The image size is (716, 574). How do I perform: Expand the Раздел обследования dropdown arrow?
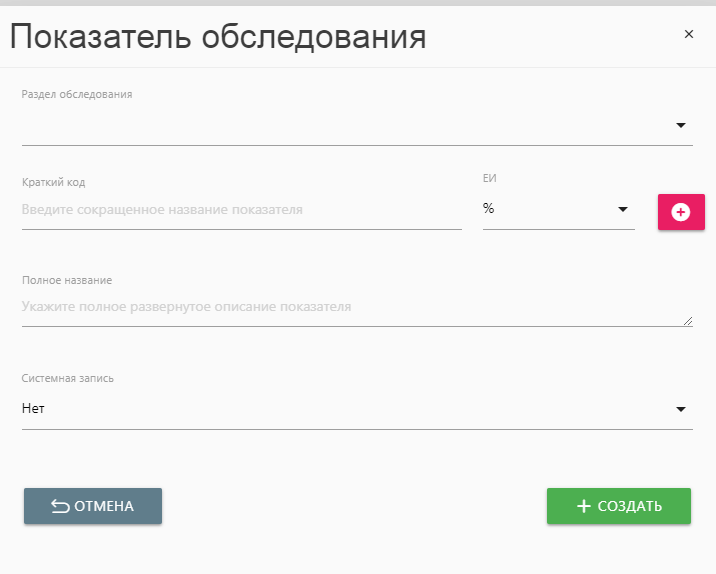680,125
